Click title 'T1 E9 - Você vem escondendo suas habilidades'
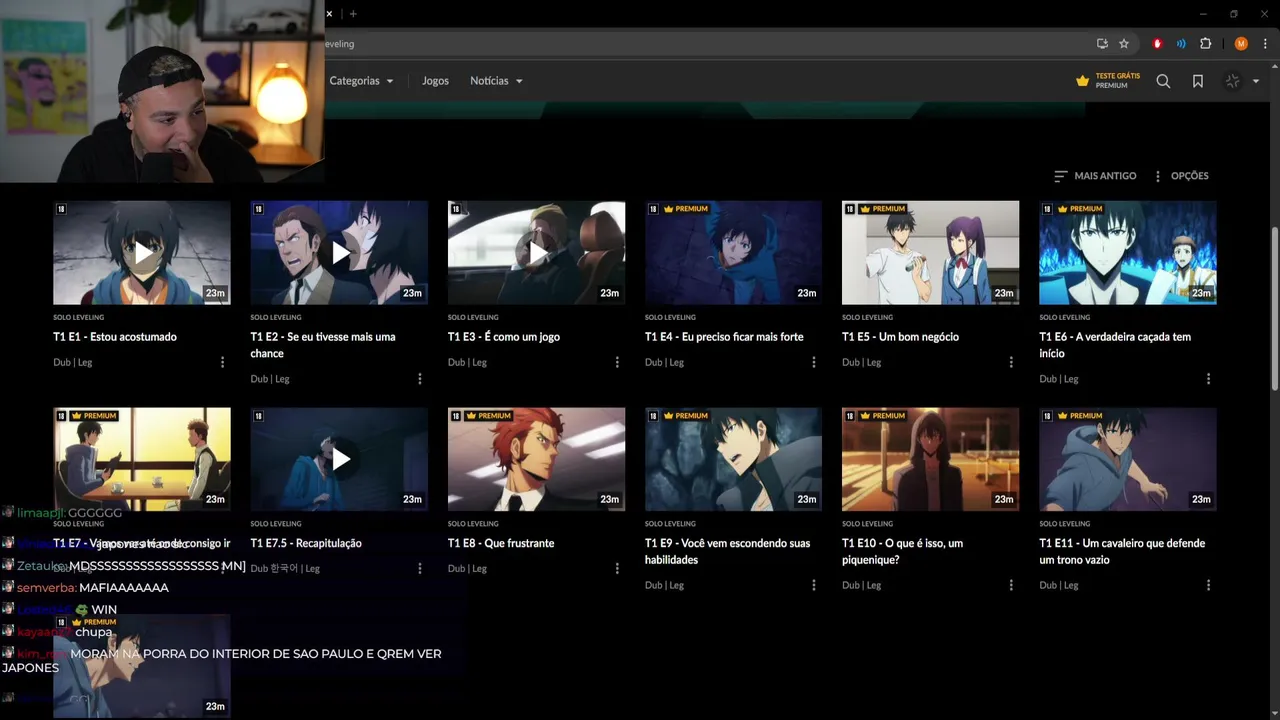This screenshot has height=720, width=1280. pos(728,551)
